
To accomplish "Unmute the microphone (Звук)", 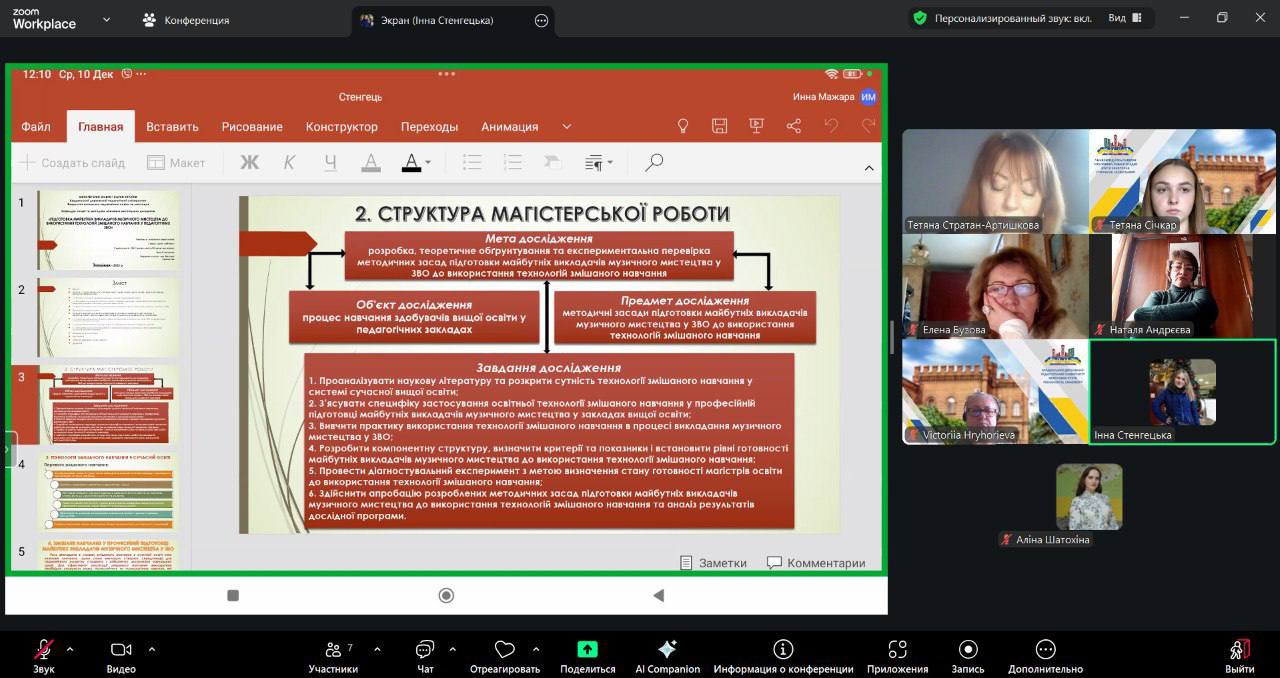I will (x=43, y=656).
